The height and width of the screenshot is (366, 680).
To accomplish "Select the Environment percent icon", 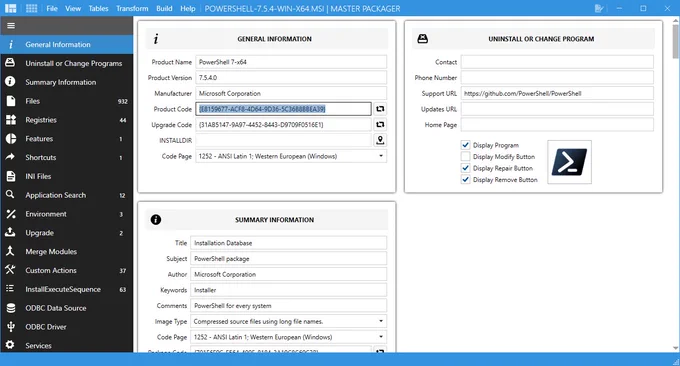I will [x=10, y=214].
